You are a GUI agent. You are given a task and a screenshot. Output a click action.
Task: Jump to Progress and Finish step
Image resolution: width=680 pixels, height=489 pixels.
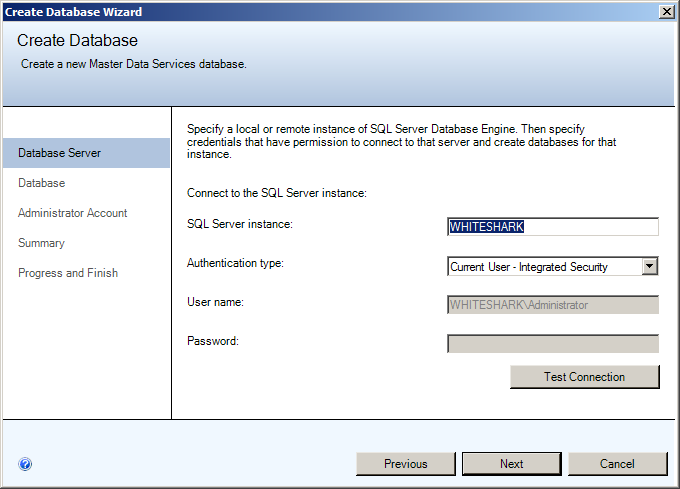(67, 273)
